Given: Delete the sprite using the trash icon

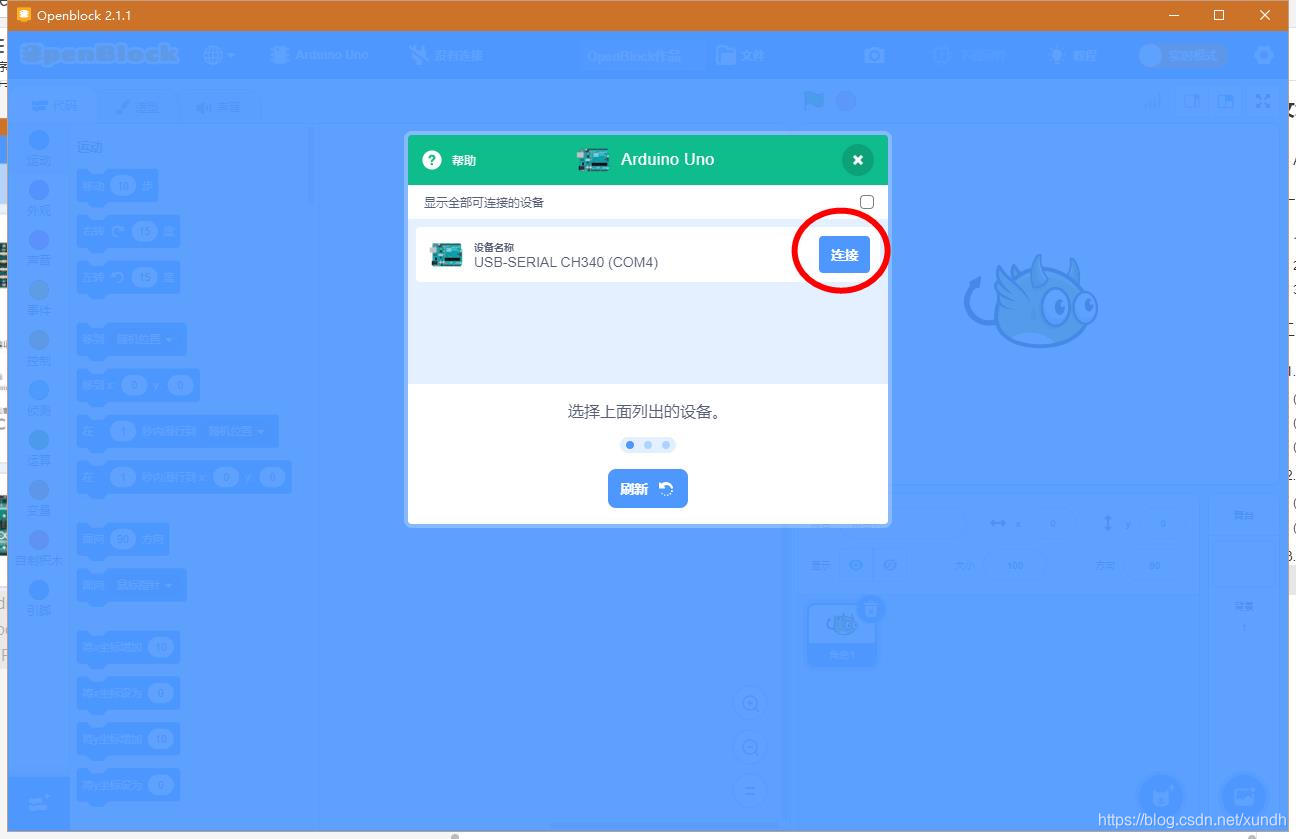Looking at the screenshot, I should point(871,608).
